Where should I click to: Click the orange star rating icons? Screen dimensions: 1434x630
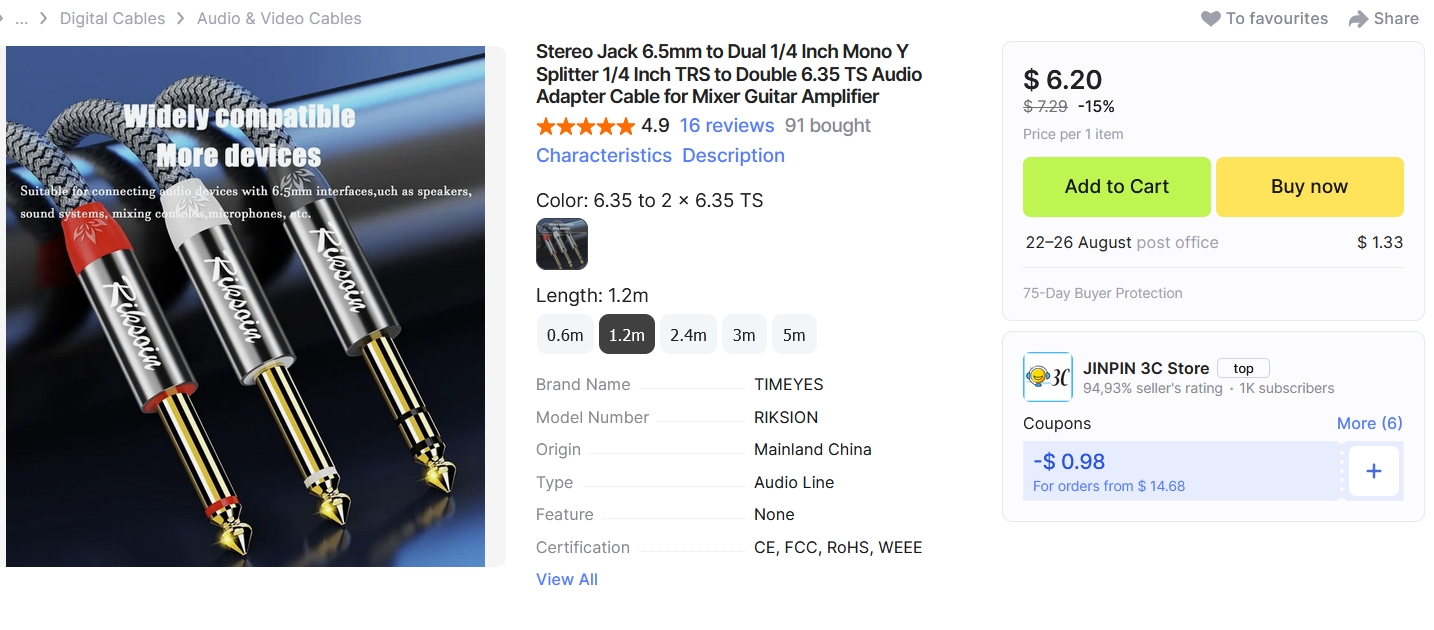[585, 126]
